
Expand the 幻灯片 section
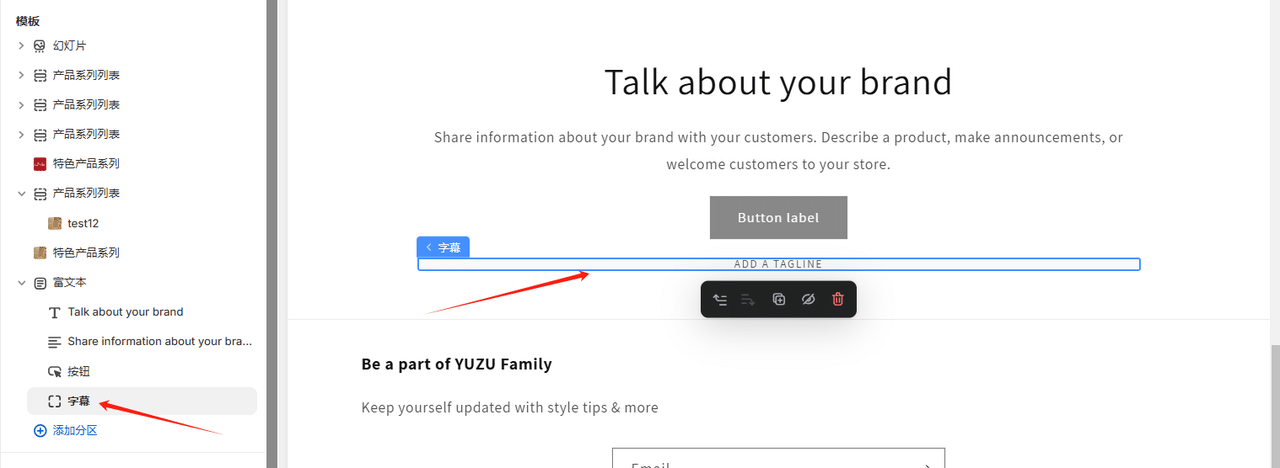21,46
